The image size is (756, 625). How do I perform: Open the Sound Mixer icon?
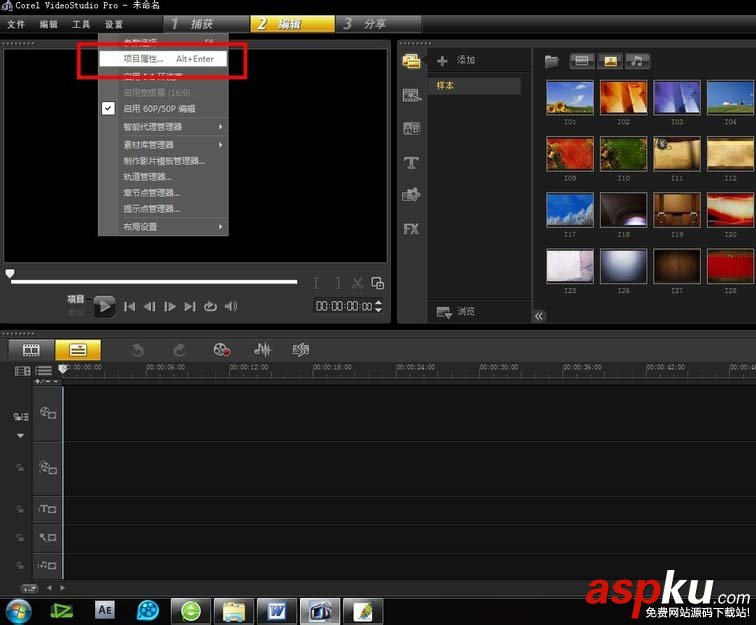click(263, 350)
